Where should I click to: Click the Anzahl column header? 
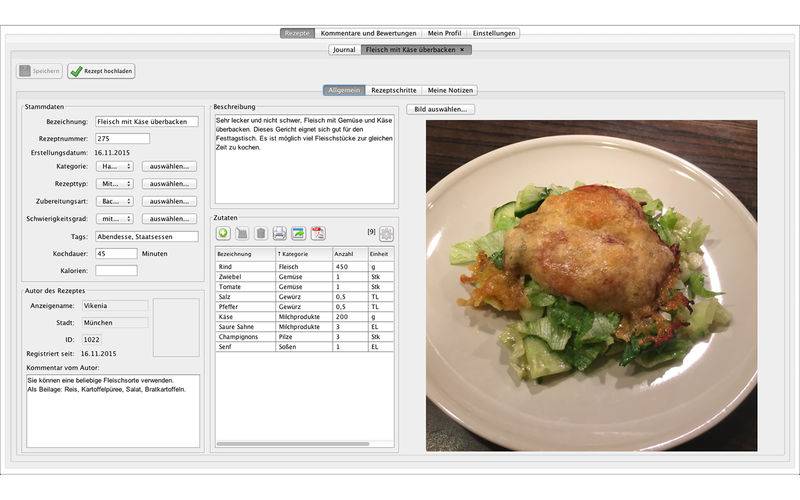pos(350,254)
